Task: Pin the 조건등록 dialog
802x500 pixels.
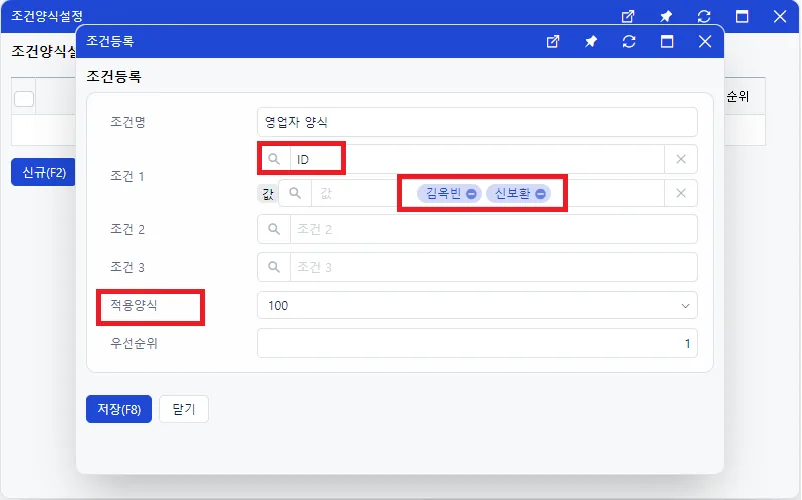Action: (x=591, y=41)
